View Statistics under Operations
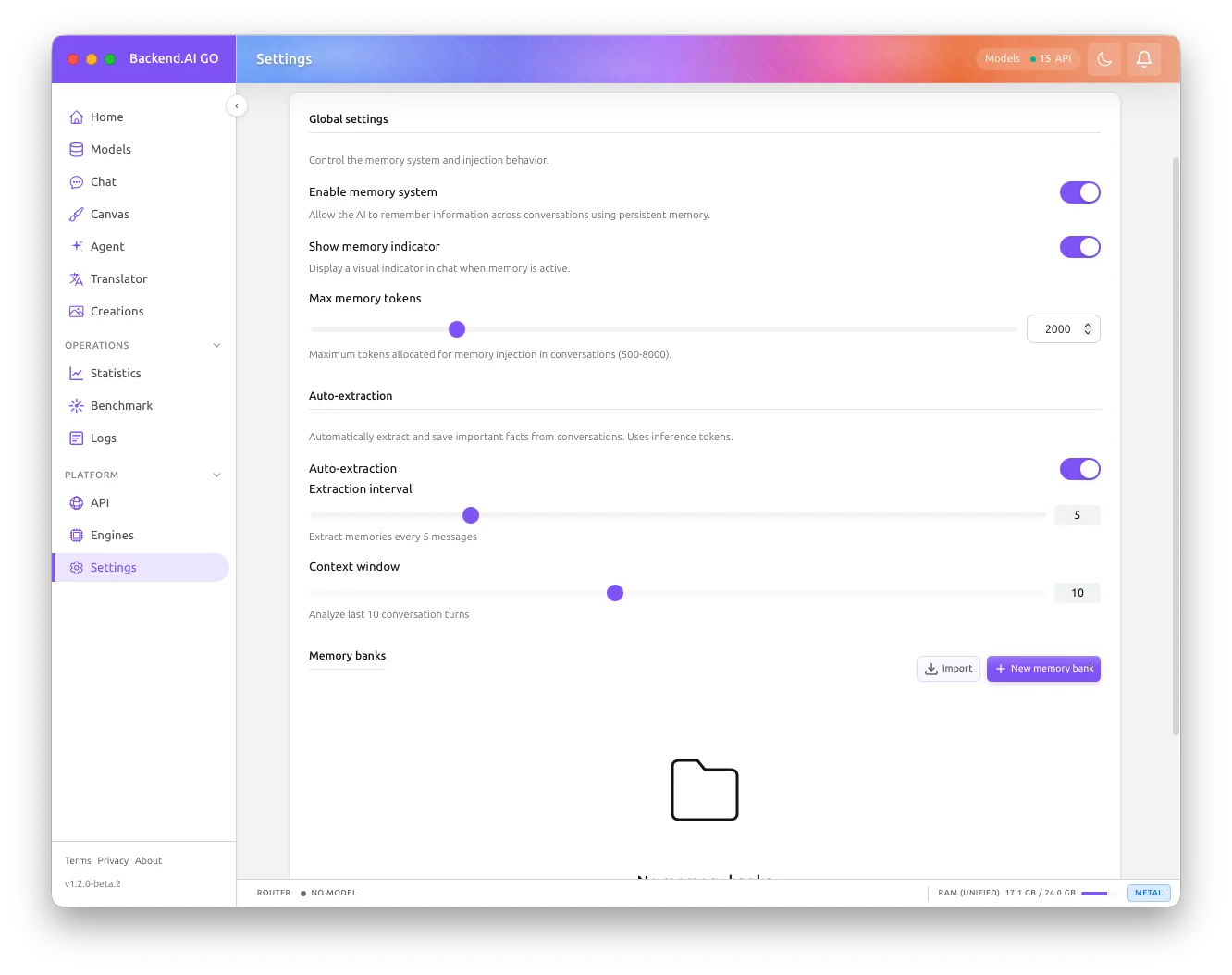 116,373
